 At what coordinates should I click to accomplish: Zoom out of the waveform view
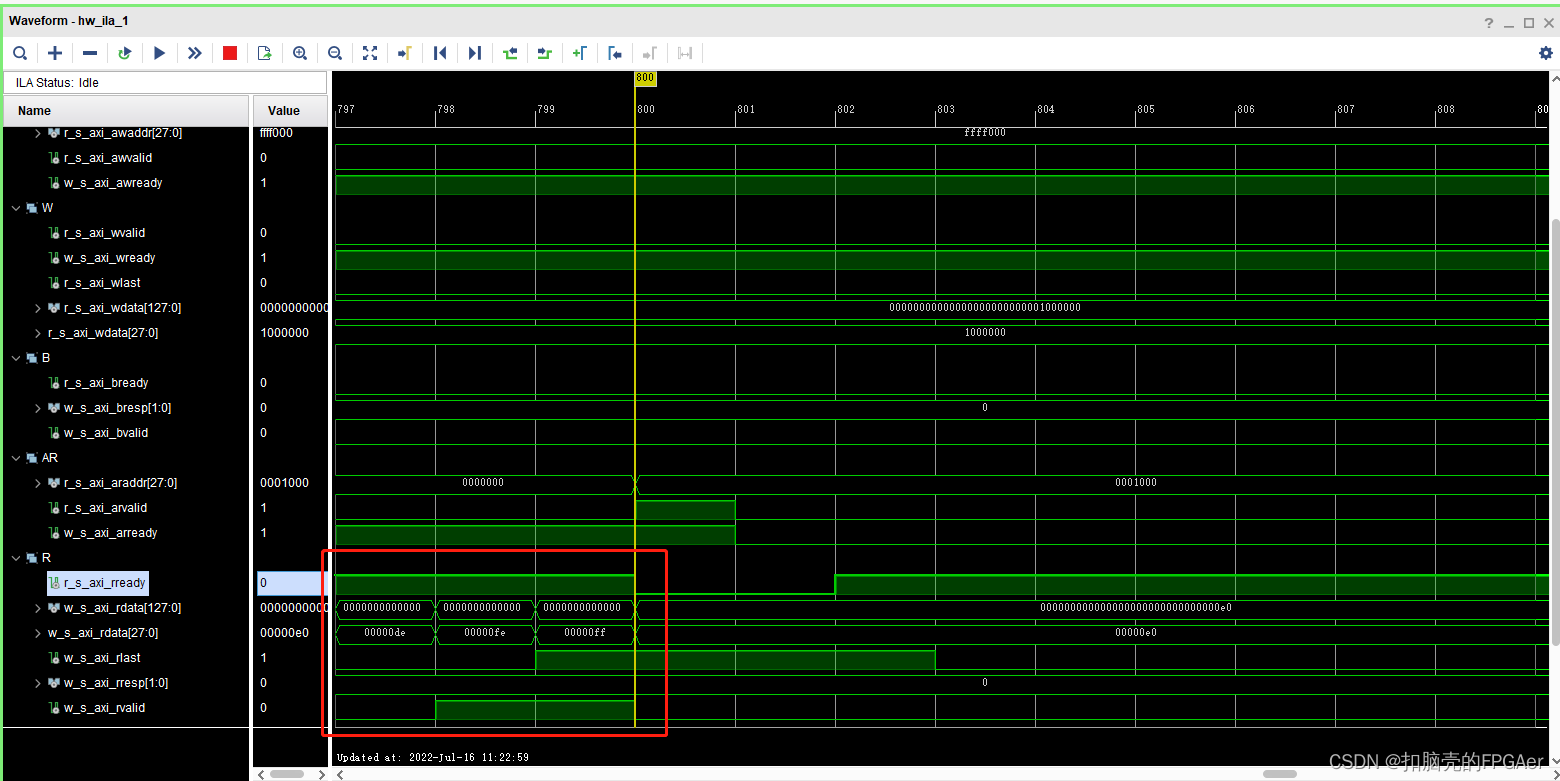[335, 53]
